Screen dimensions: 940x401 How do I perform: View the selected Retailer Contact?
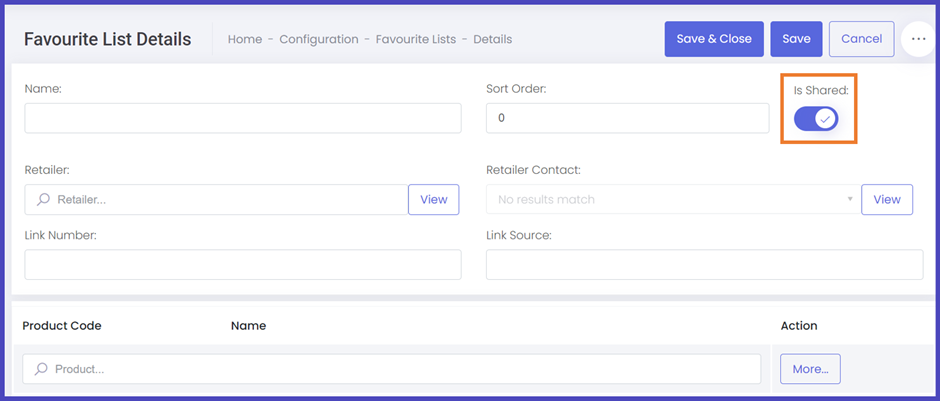point(887,200)
